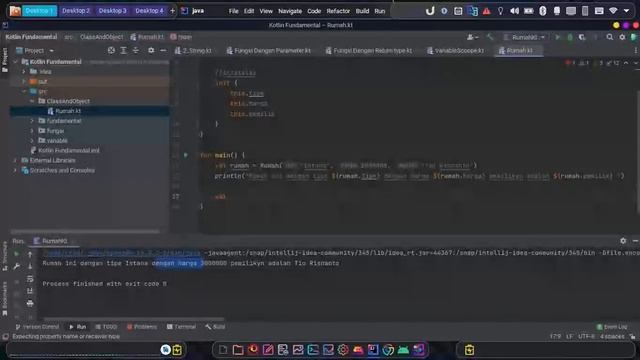Switch to Fungsi Dengan Return type.kt tab

click(x=369, y=51)
